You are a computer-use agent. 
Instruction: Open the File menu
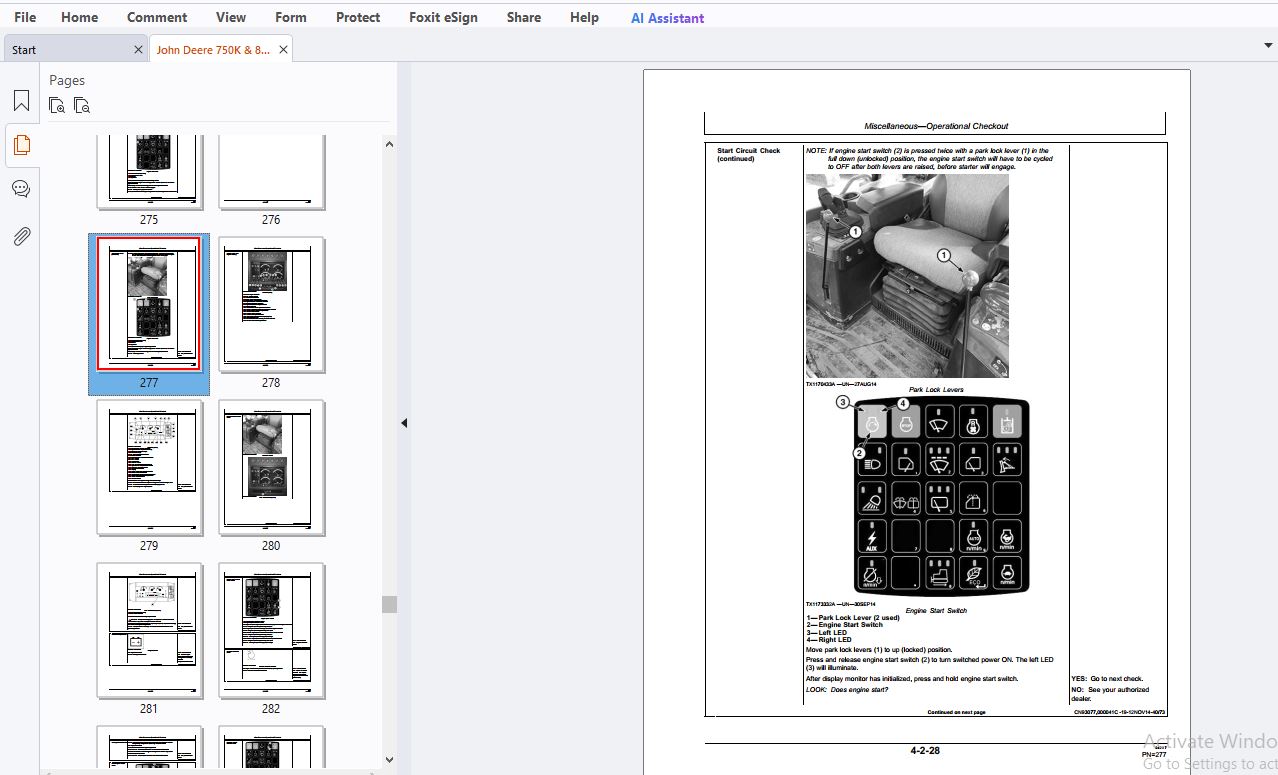[x=25, y=17]
